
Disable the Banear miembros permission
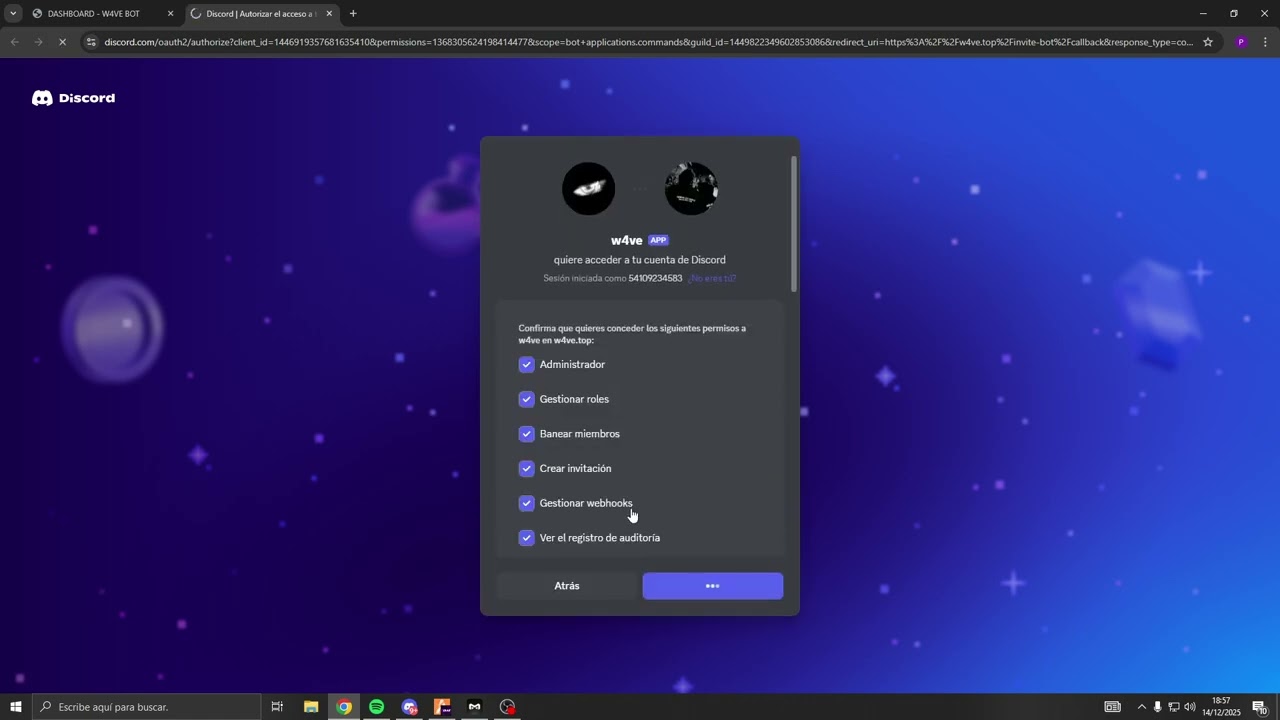tap(526, 434)
